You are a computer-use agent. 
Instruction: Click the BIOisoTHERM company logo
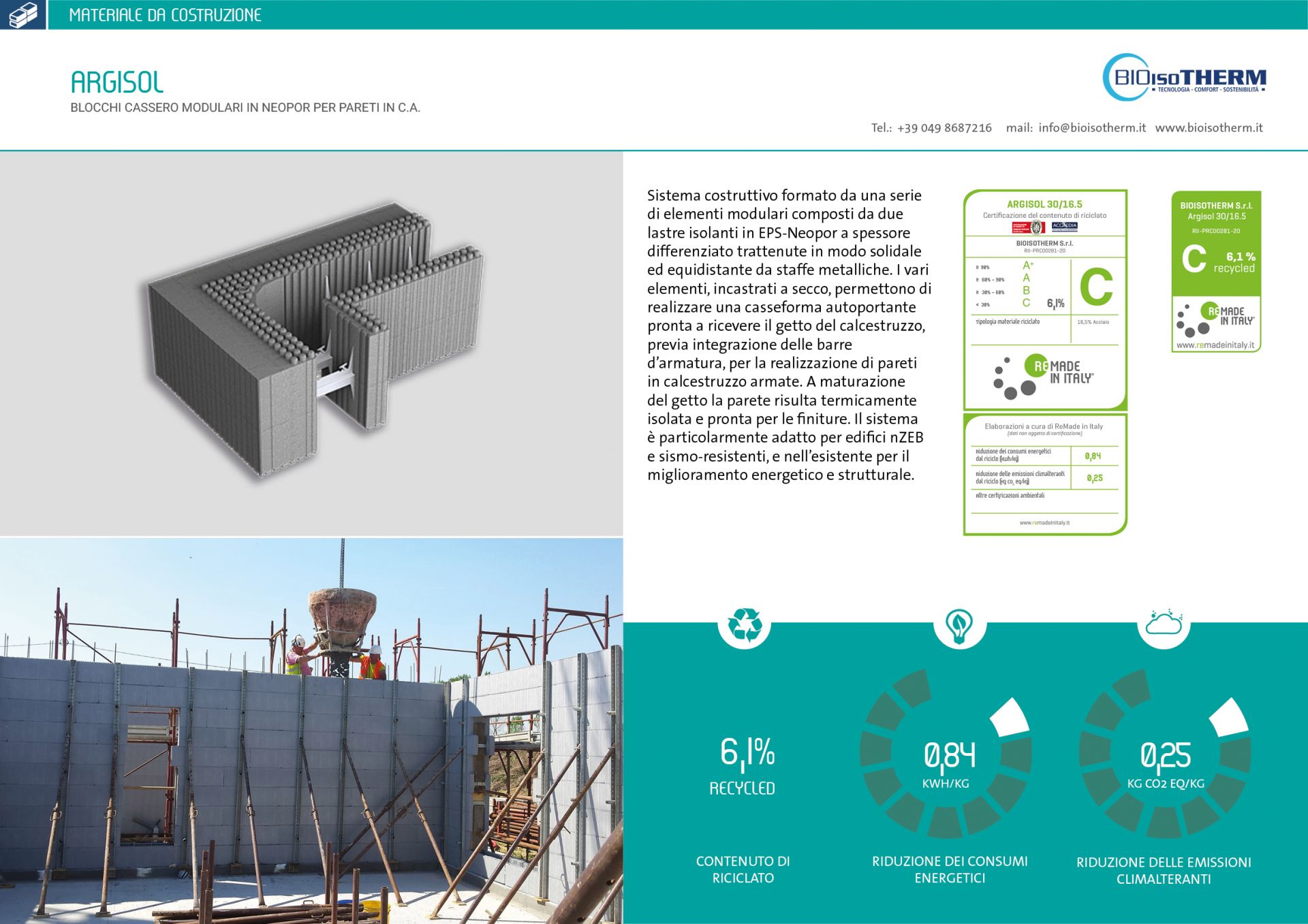tap(1185, 78)
